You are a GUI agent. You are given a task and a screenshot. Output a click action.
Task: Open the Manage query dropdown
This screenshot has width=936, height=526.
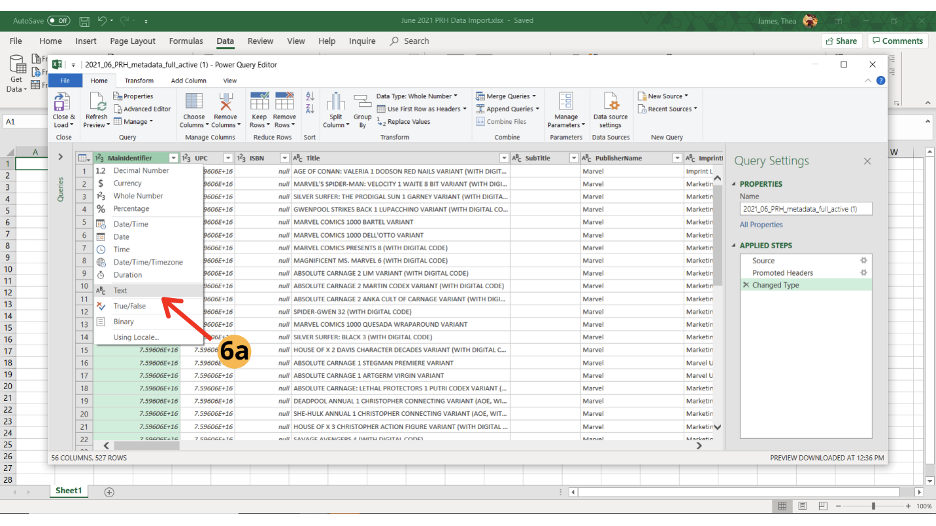134,122
